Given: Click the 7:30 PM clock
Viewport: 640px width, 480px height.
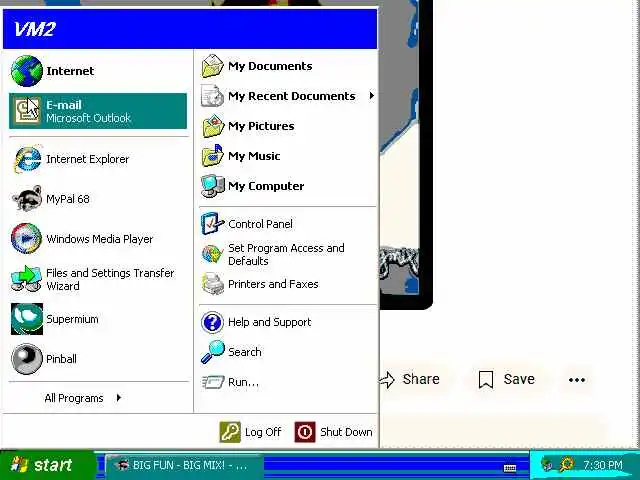Looking at the screenshot, I should click(603, 465).
